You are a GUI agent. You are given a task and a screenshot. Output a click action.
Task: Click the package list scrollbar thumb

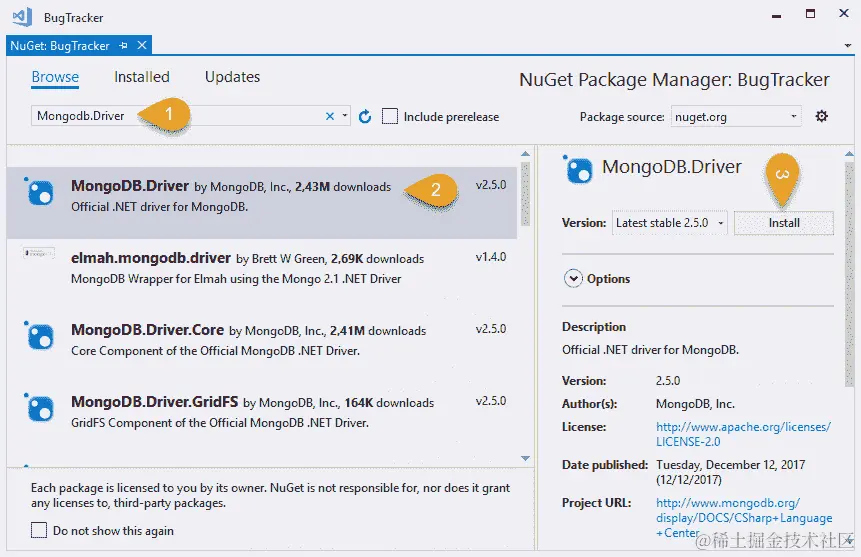pyautogui.click(x=525, y=193)
